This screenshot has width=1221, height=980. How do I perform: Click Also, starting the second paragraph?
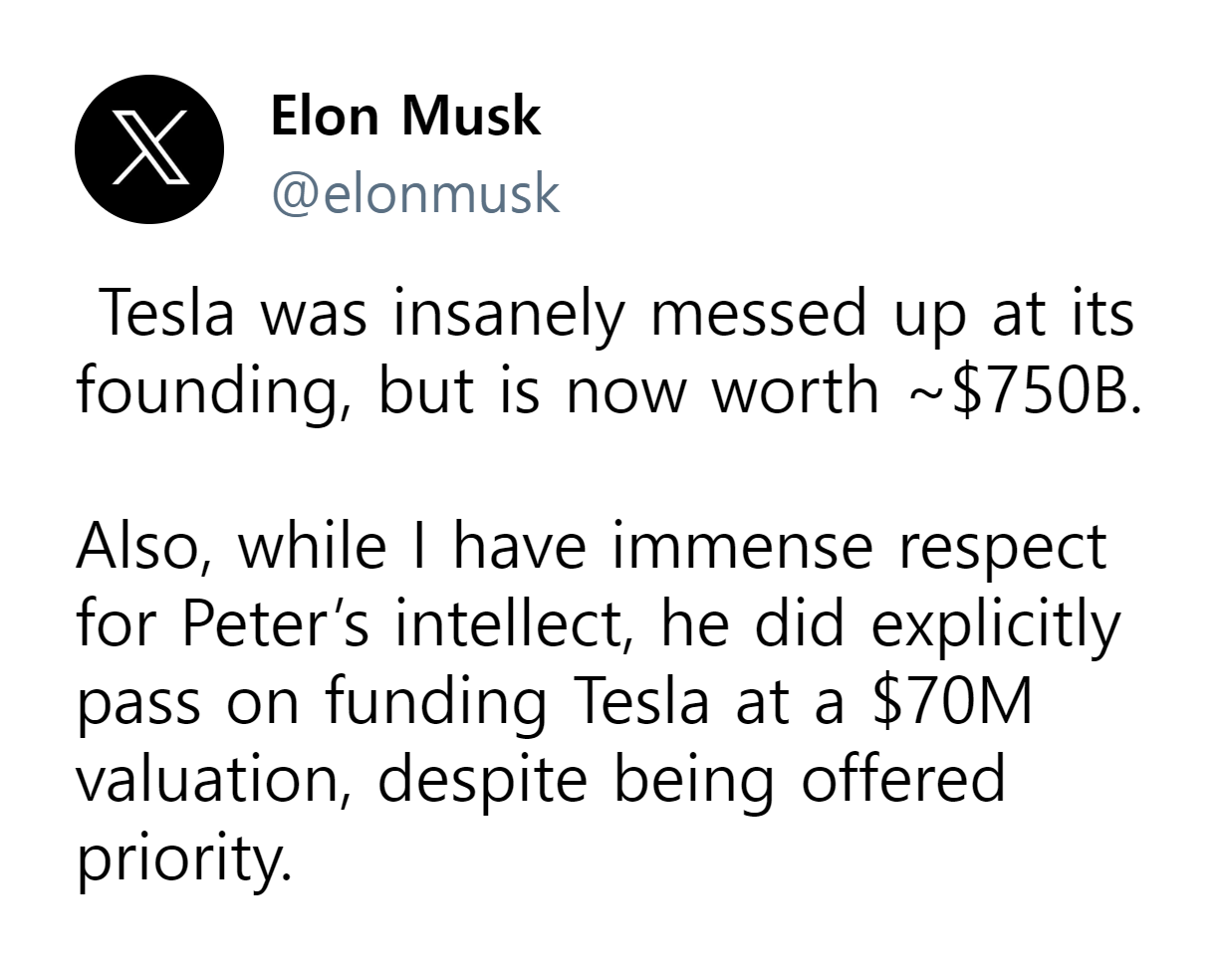click(142, 549)
